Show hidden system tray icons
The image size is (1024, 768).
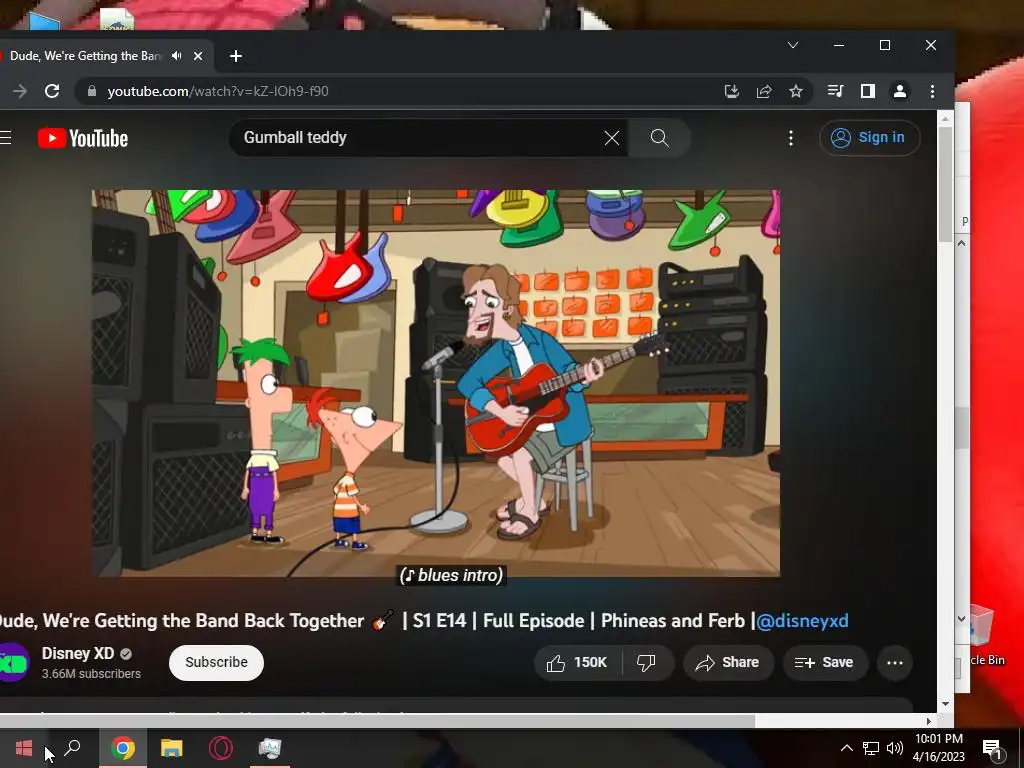click(x=846, y=748)
